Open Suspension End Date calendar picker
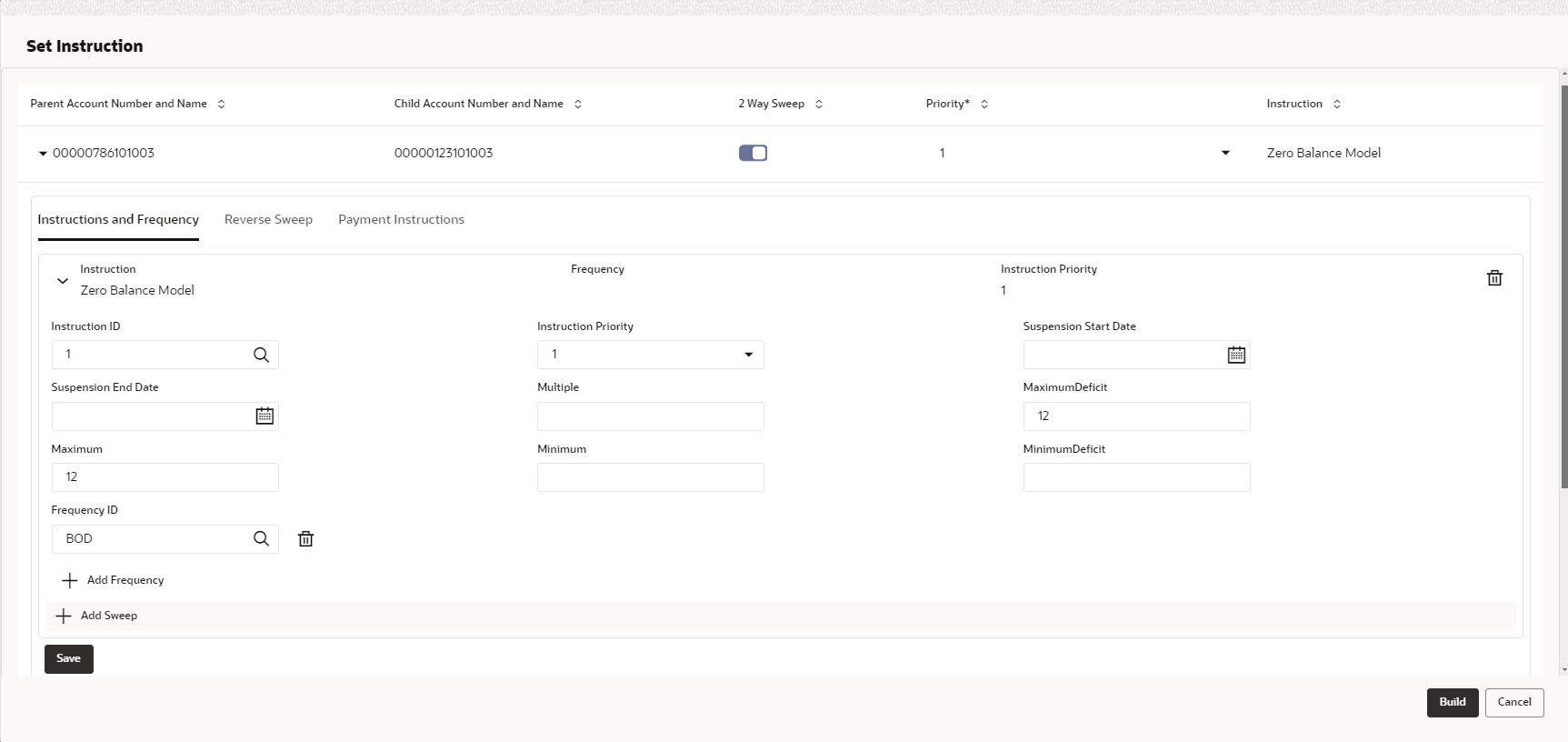The height and width of the screenshot is (742, 1568). coord(265,416)
